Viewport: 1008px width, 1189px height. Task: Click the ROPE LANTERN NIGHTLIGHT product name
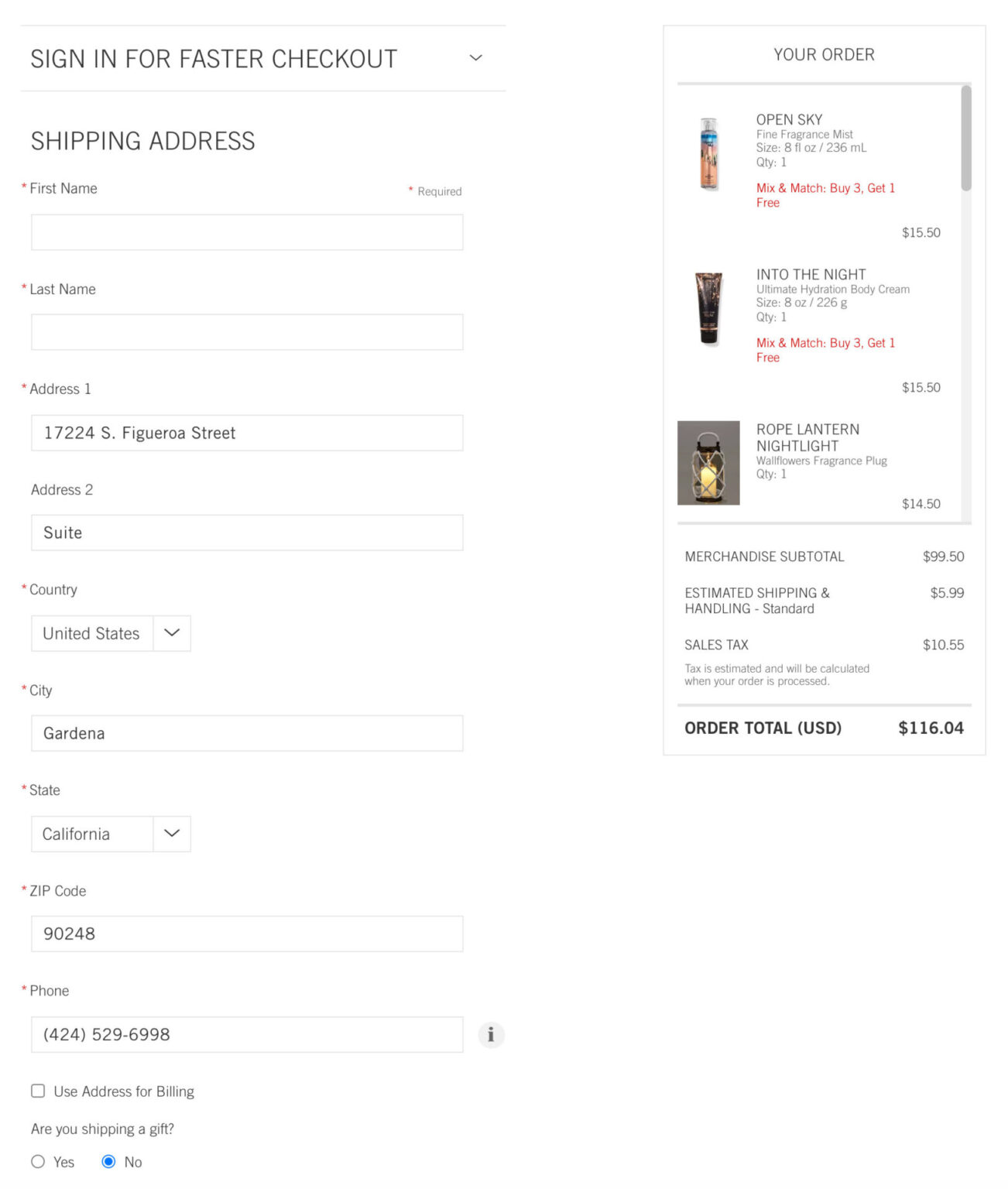(x=807, y=437)
